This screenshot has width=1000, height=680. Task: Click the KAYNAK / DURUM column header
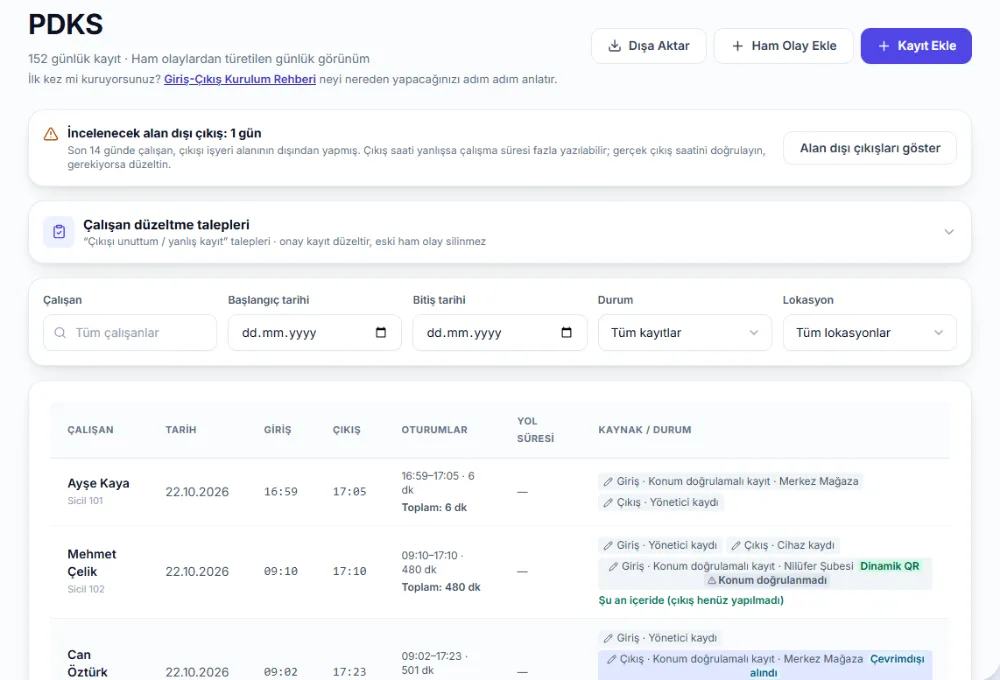tap(645, 430)
